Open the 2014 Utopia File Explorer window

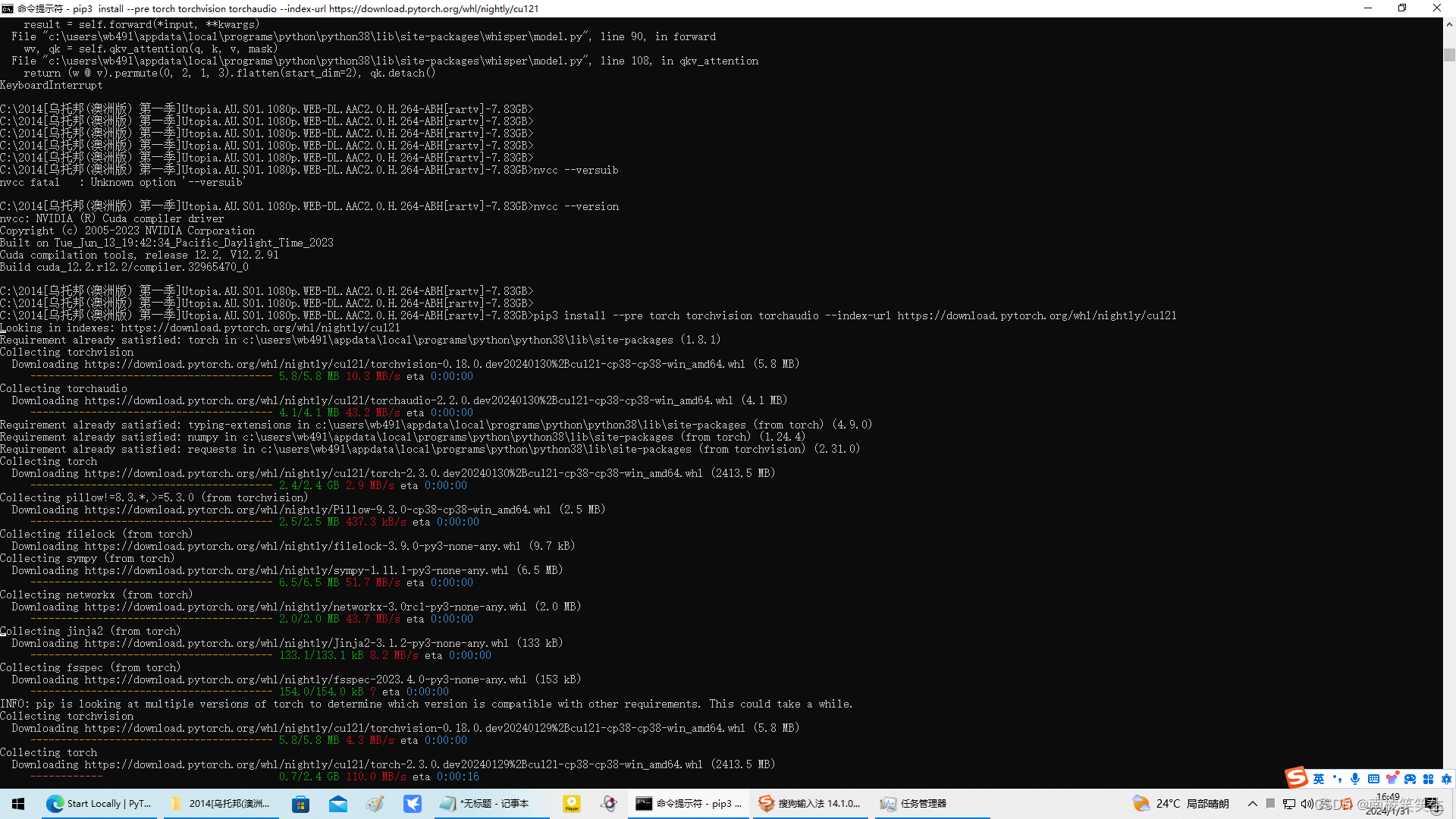pos(220,804)
